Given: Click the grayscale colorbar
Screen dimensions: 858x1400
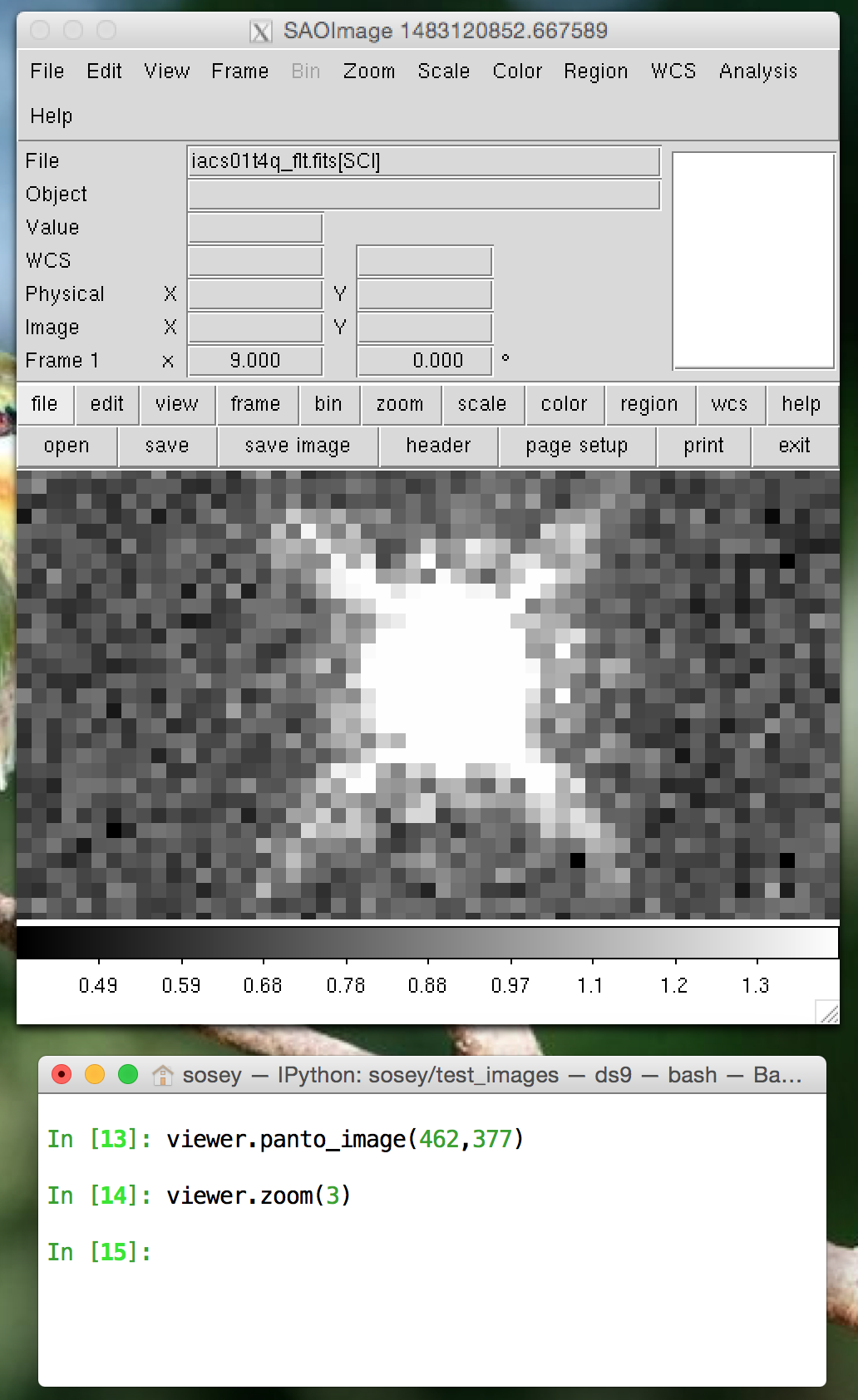Looking at the screenshot, I should [x=427, y=943].
